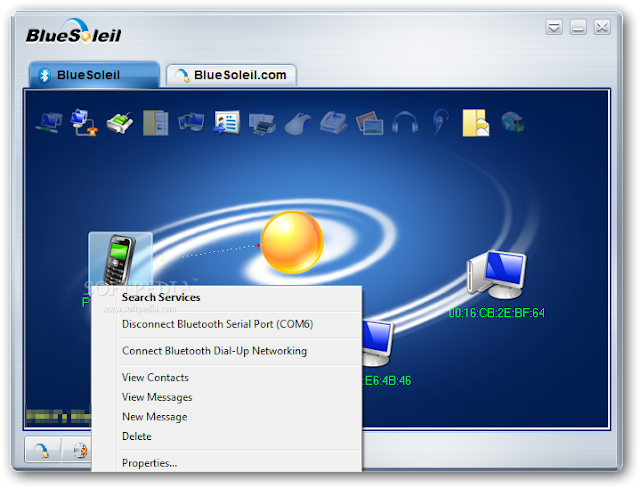
Task: Close the BlueSoleil window
Action: (x=602, y=27)
